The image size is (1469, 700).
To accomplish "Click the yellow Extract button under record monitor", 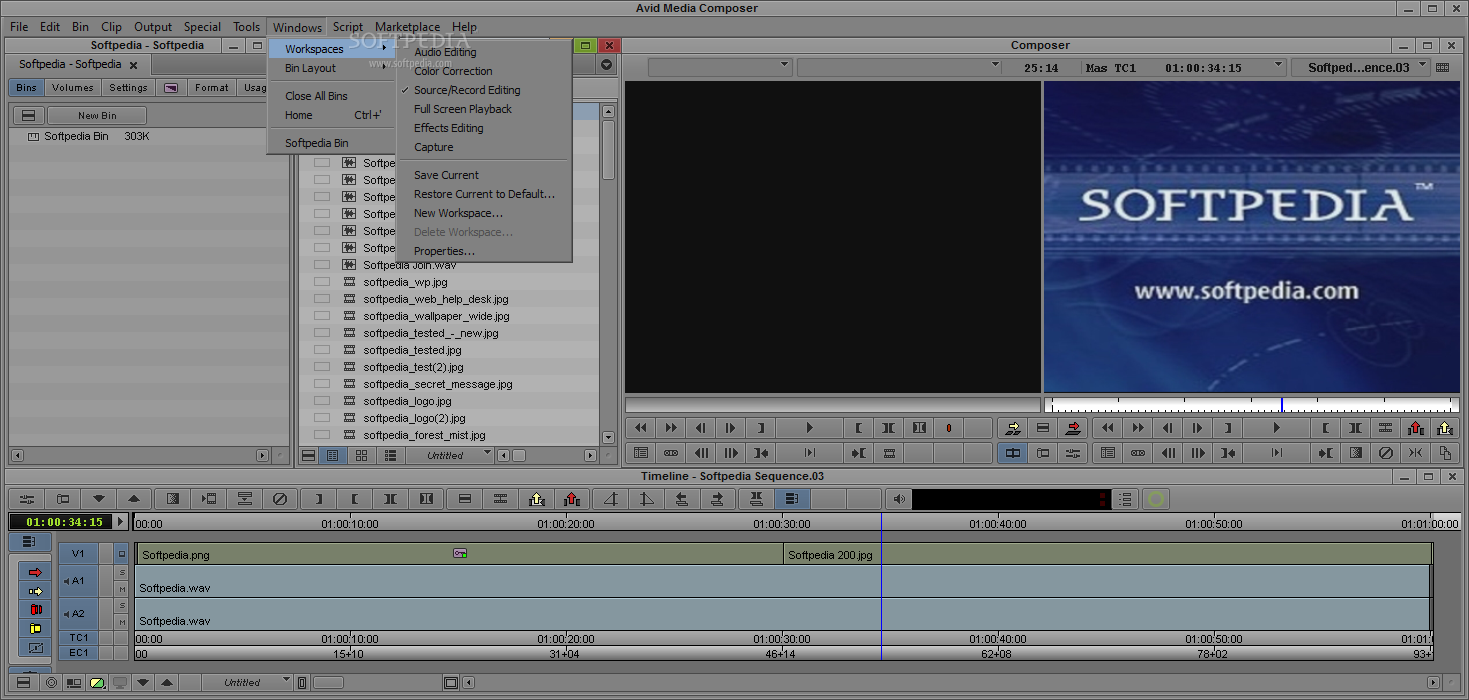I will tap(1445, 428).
